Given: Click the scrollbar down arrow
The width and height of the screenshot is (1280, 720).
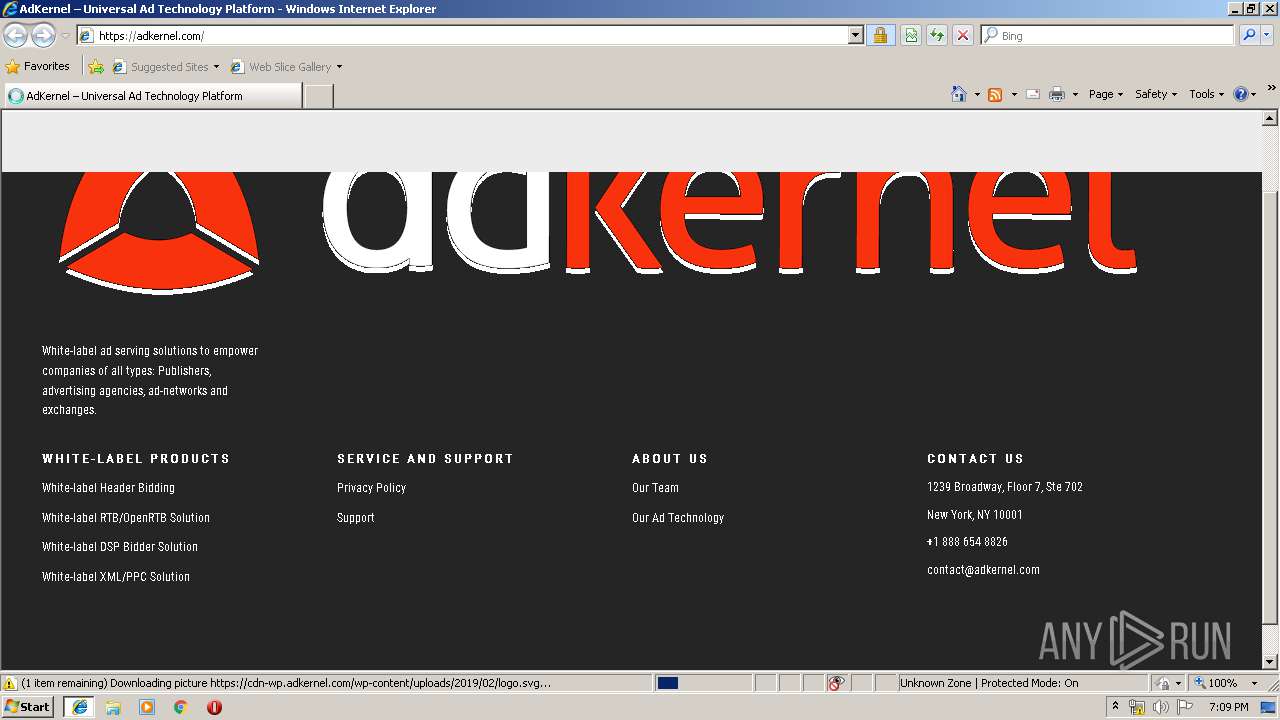Looking at the screenshot, I should (1270, 661).
